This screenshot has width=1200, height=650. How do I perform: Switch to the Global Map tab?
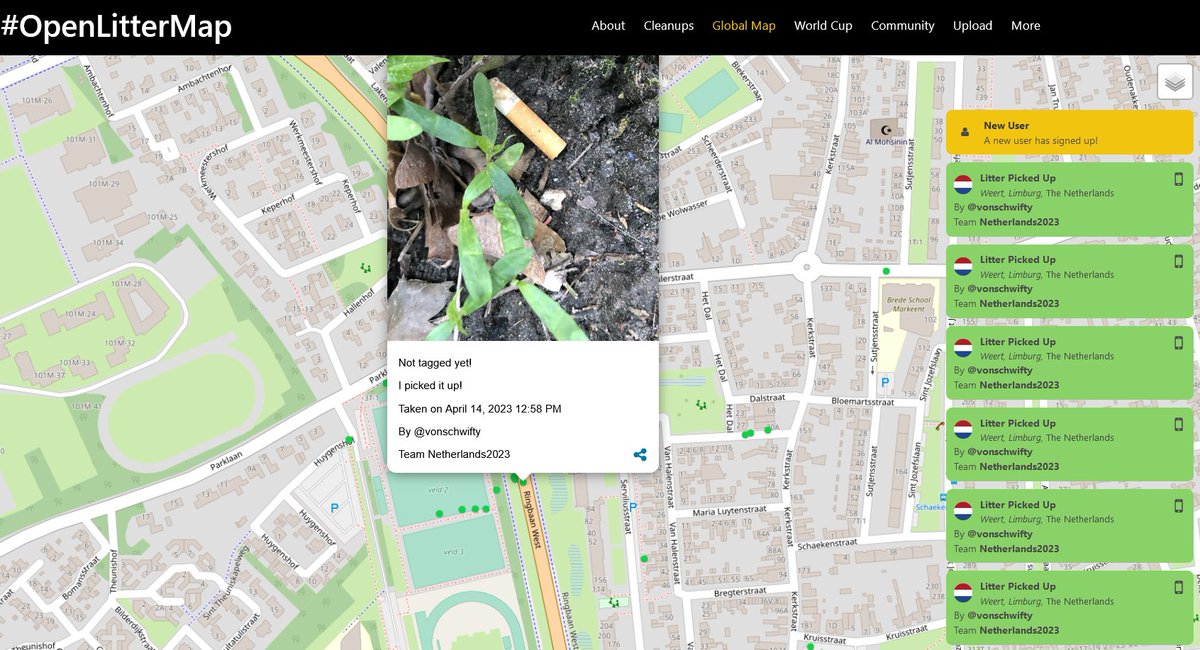[743, 26]
